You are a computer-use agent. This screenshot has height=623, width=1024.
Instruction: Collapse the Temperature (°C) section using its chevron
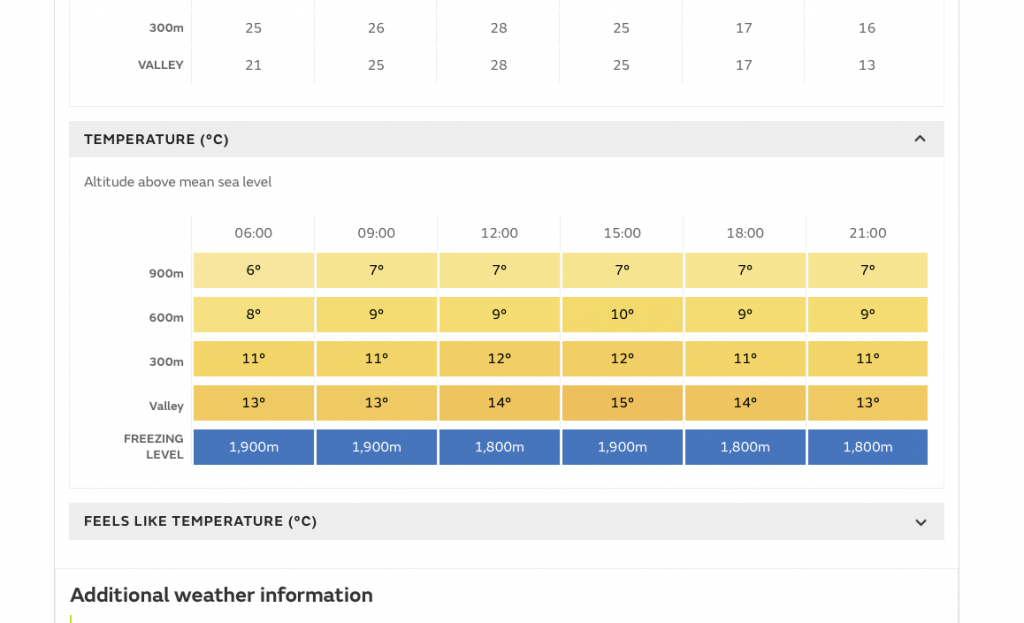pyautogui.click(x=920, y=139)
